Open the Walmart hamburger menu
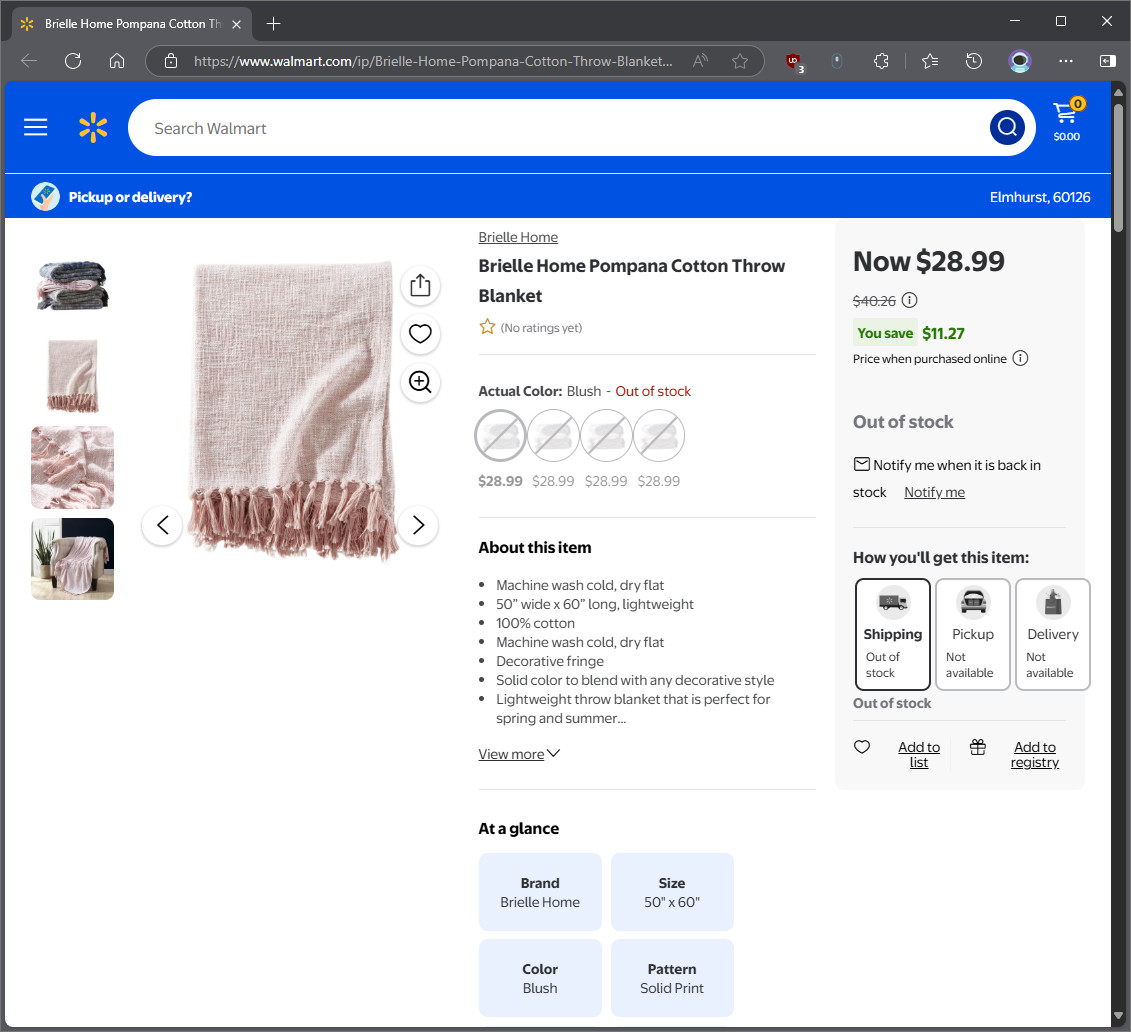1131x1032 pixels. coord(35,128)
